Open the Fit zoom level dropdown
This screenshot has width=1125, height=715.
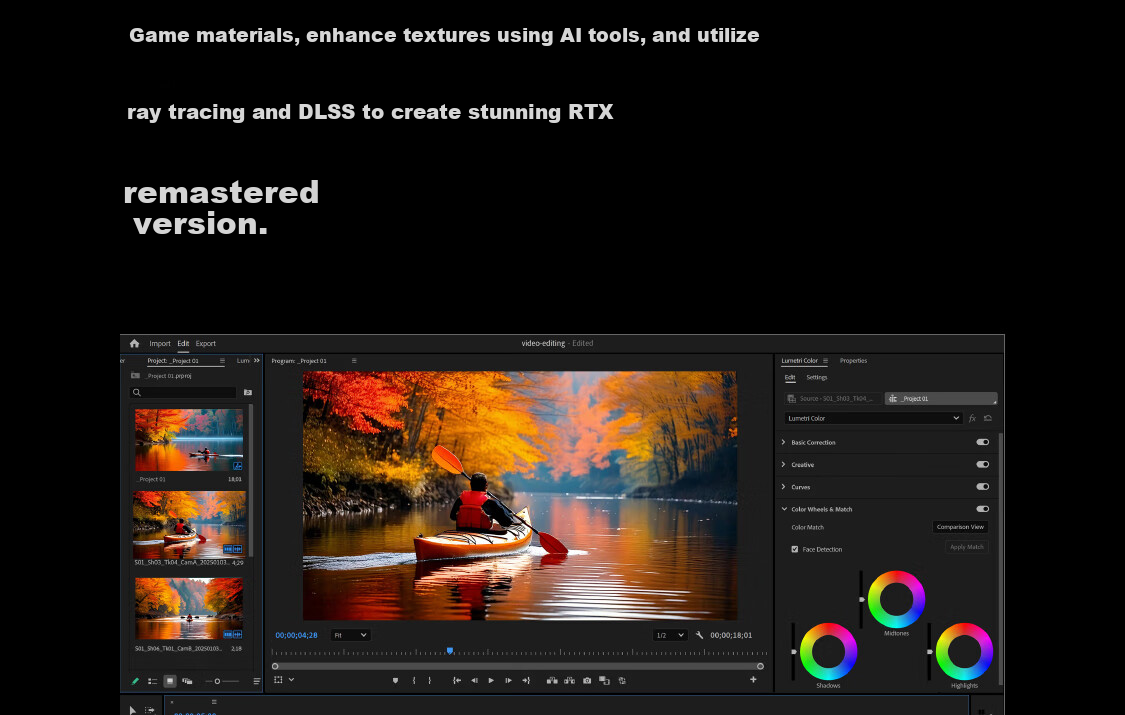(350, 635)
